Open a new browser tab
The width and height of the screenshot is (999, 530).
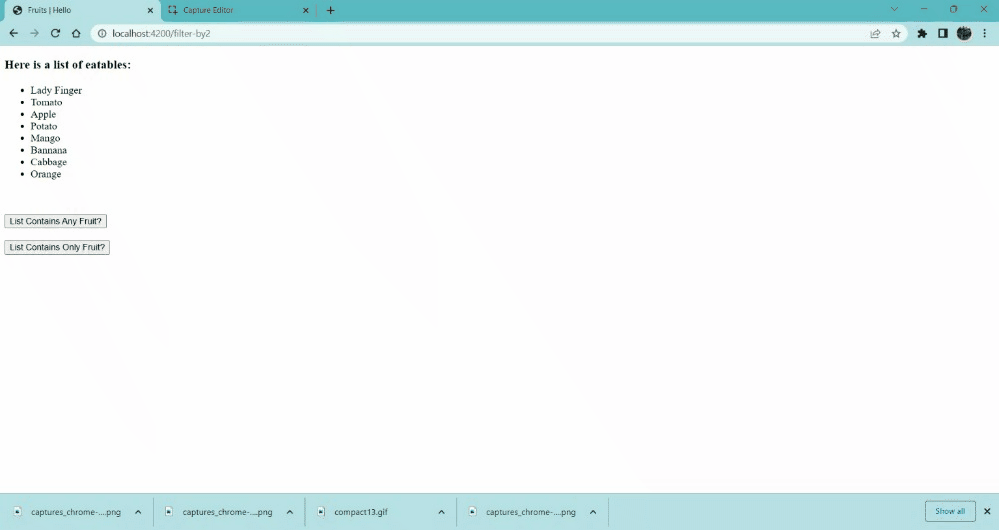coord(330,10)
